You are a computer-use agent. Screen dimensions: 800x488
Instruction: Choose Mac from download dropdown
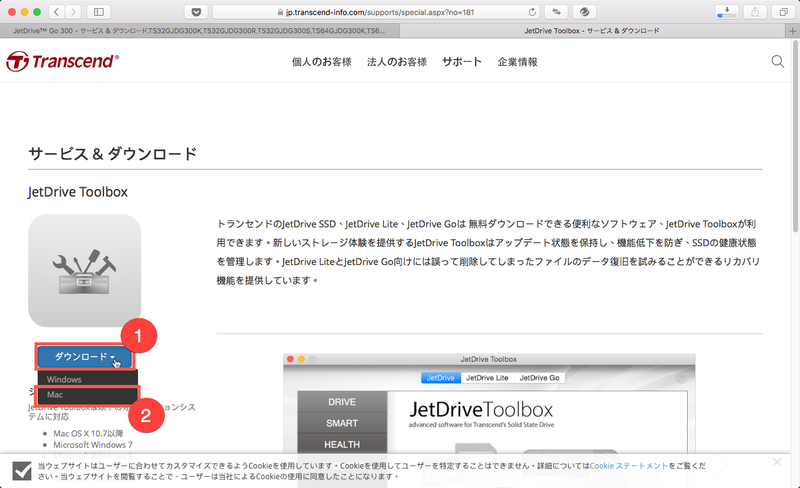[x=87, y=395]
